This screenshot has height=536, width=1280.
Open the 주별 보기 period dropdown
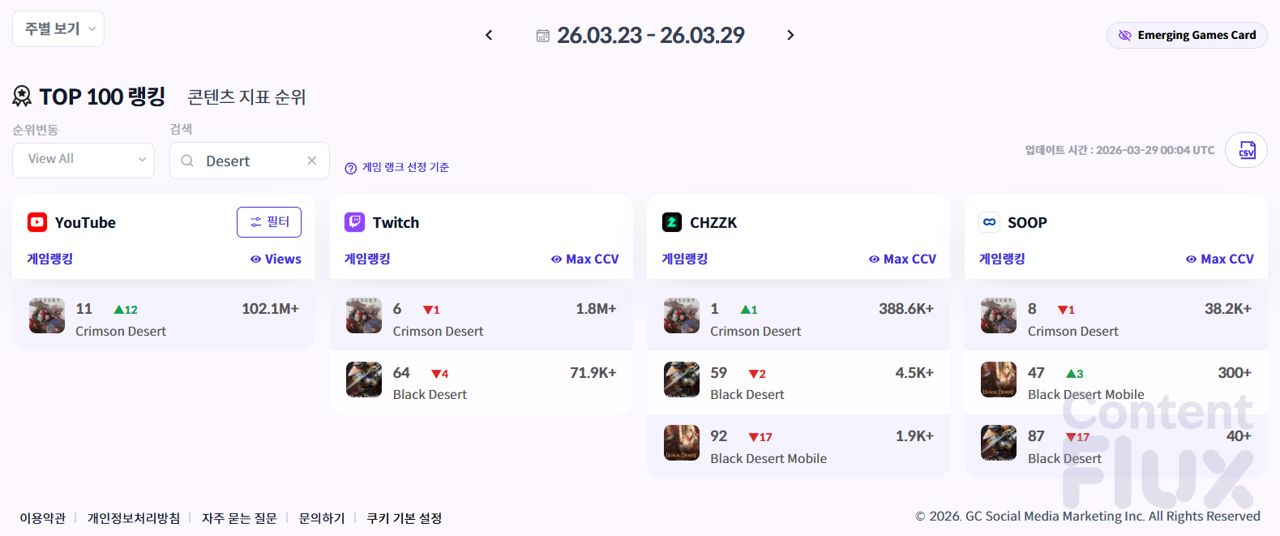[58, 29]
